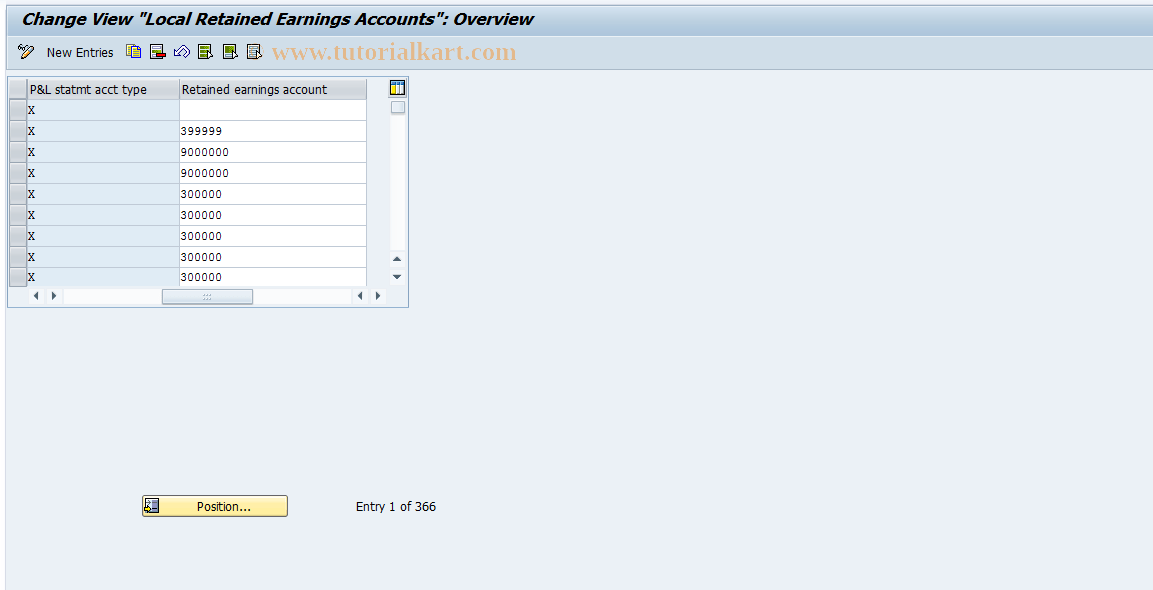Click the Delete entry icon

coord(157,51)
